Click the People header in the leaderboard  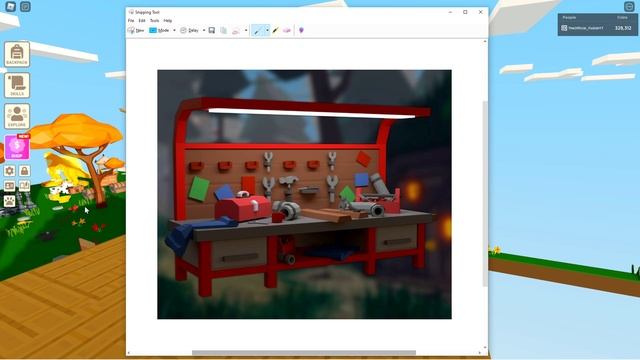[569, 18]
